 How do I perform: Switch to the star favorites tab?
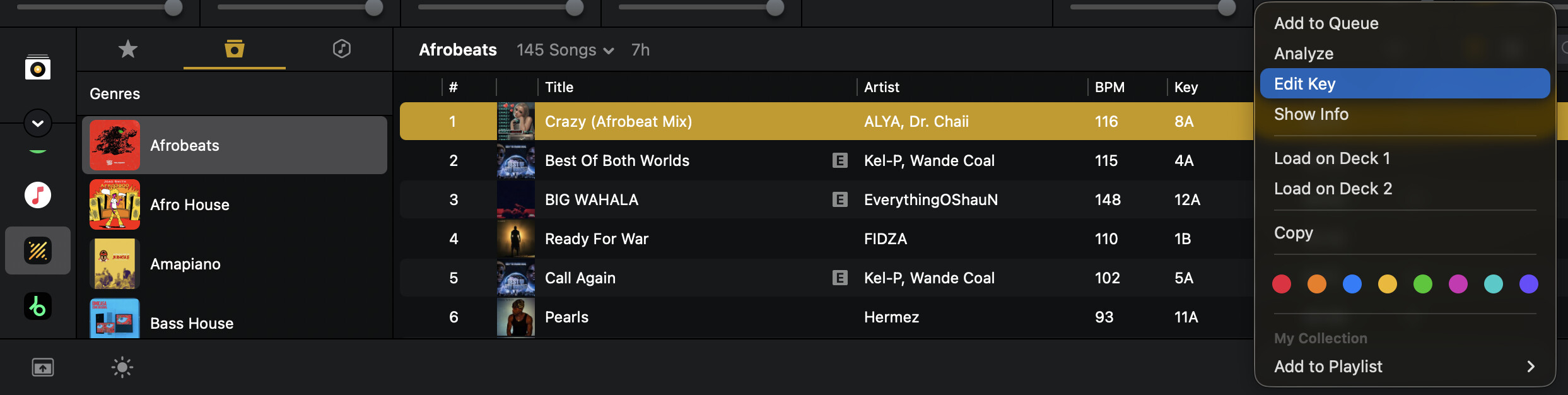128,49
